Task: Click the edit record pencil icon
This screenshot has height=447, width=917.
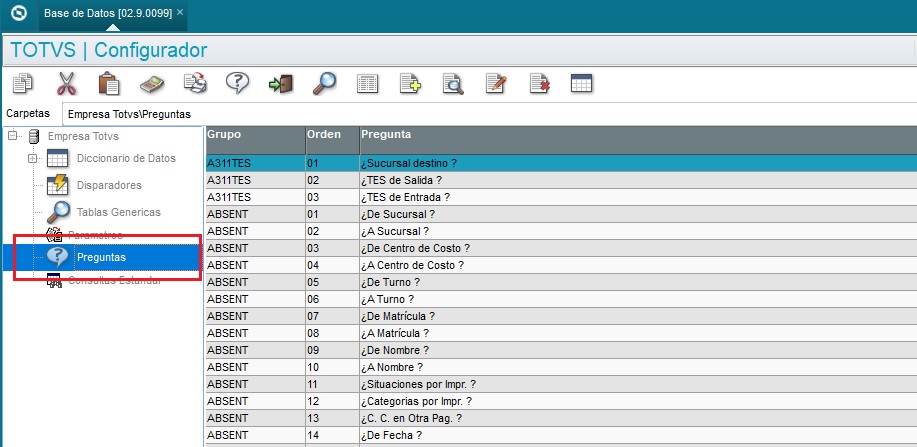Action: click(496, 84)
